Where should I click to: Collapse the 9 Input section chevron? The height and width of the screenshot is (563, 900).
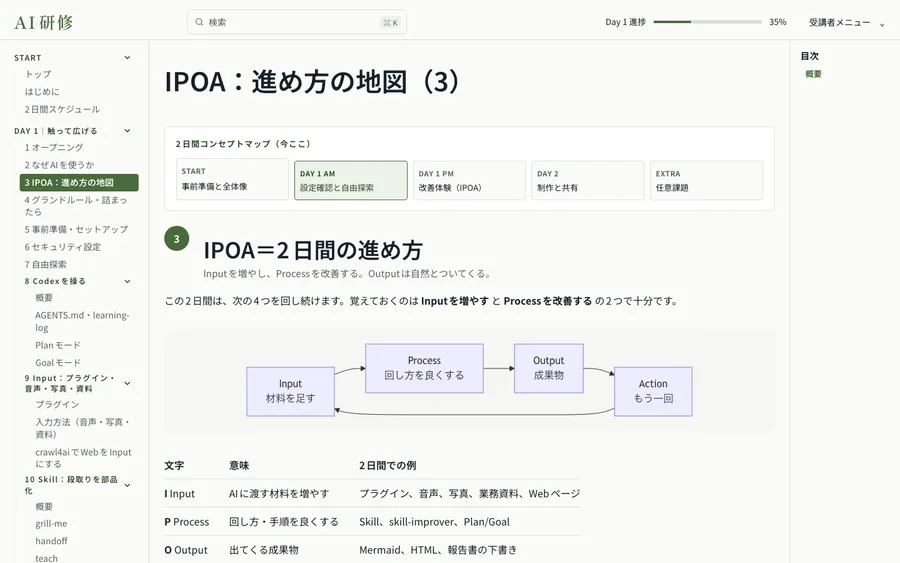(x=127, y=383)
